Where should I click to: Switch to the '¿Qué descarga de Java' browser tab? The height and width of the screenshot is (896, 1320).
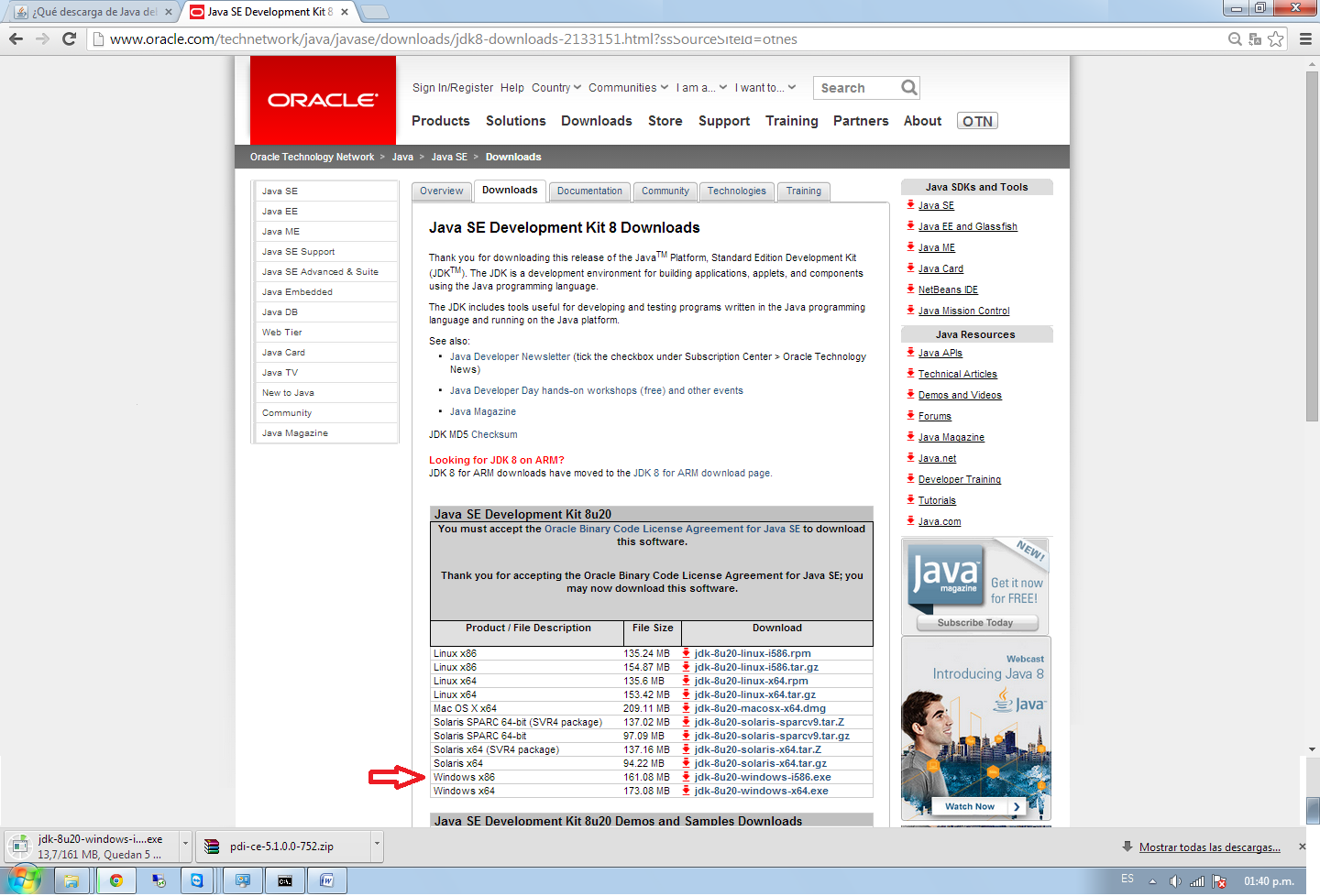(94, 12)
